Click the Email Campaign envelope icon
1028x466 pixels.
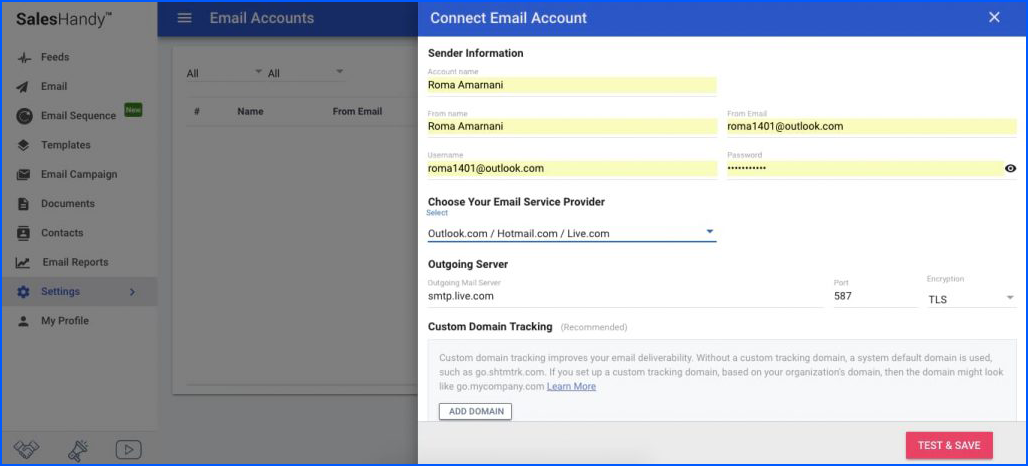24,174
